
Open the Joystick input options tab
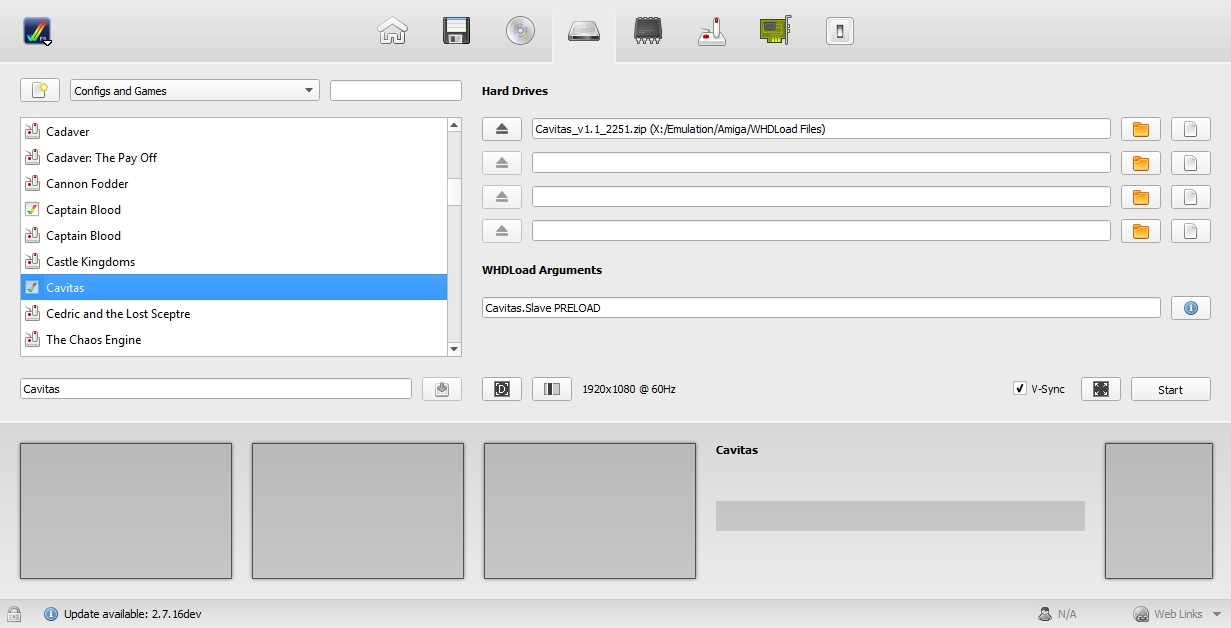click(712, 31)
